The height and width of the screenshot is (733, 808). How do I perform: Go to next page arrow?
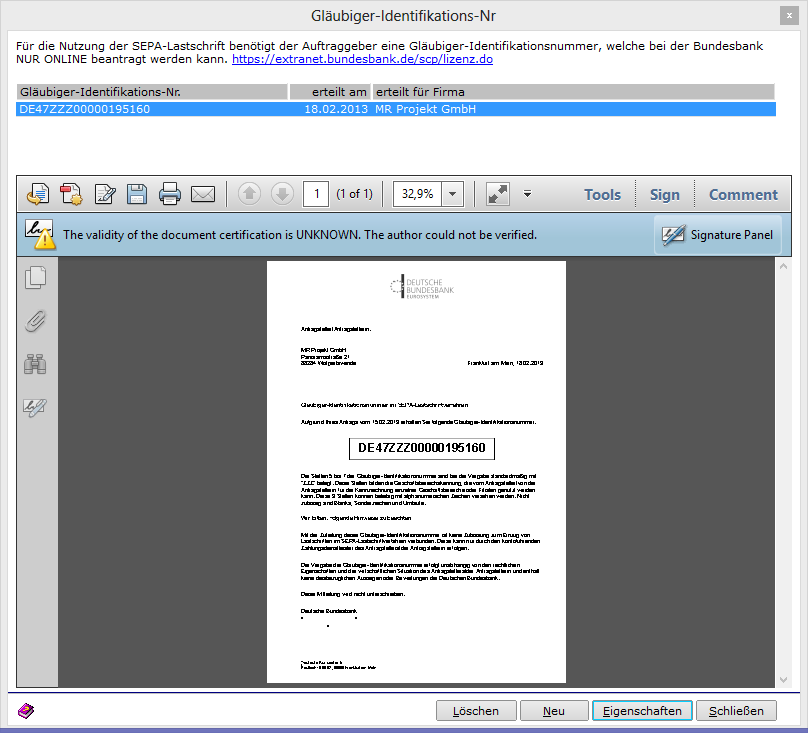[282, 194]
